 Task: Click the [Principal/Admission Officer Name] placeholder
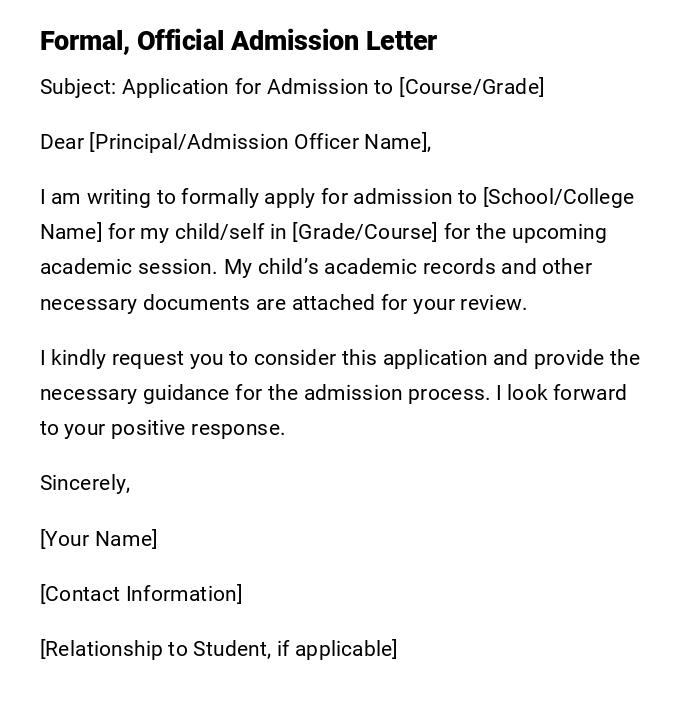[259, 142]
